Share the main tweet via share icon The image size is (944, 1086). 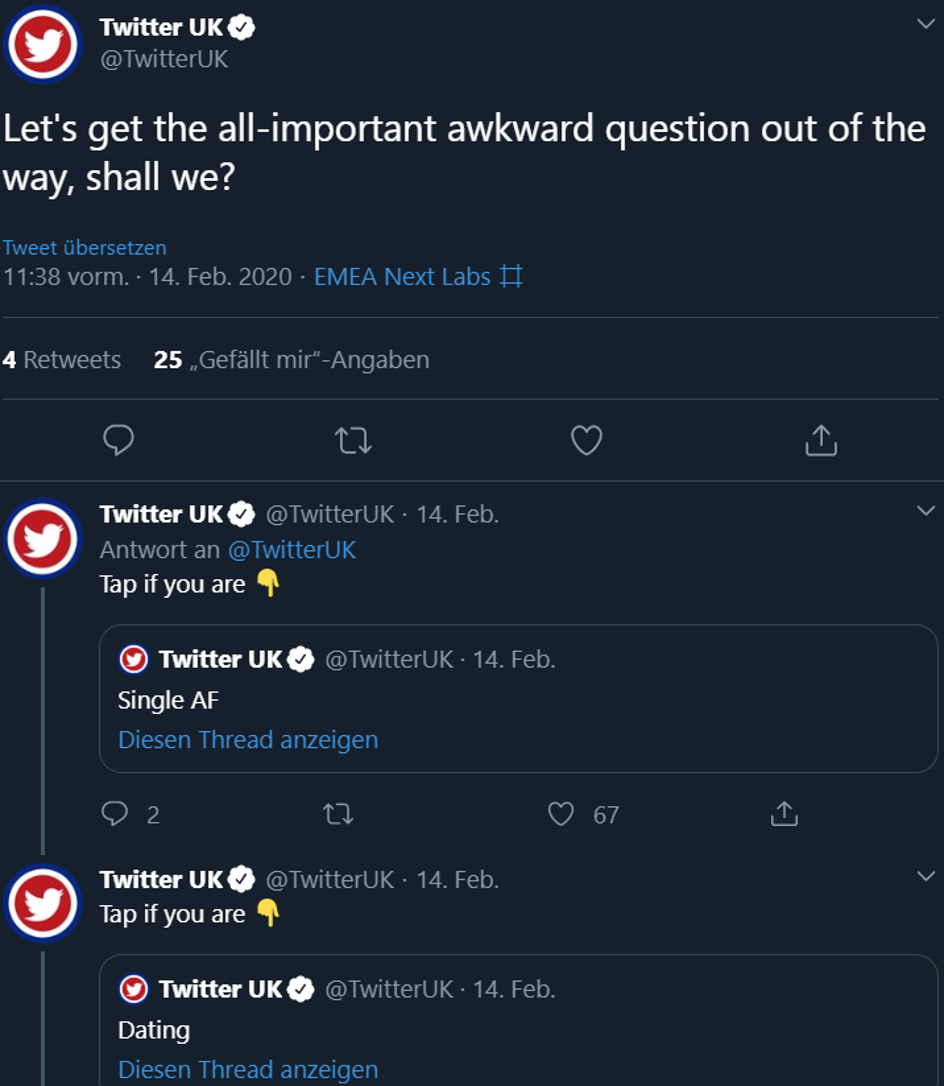pyautogui.click(x=821, y=440)
